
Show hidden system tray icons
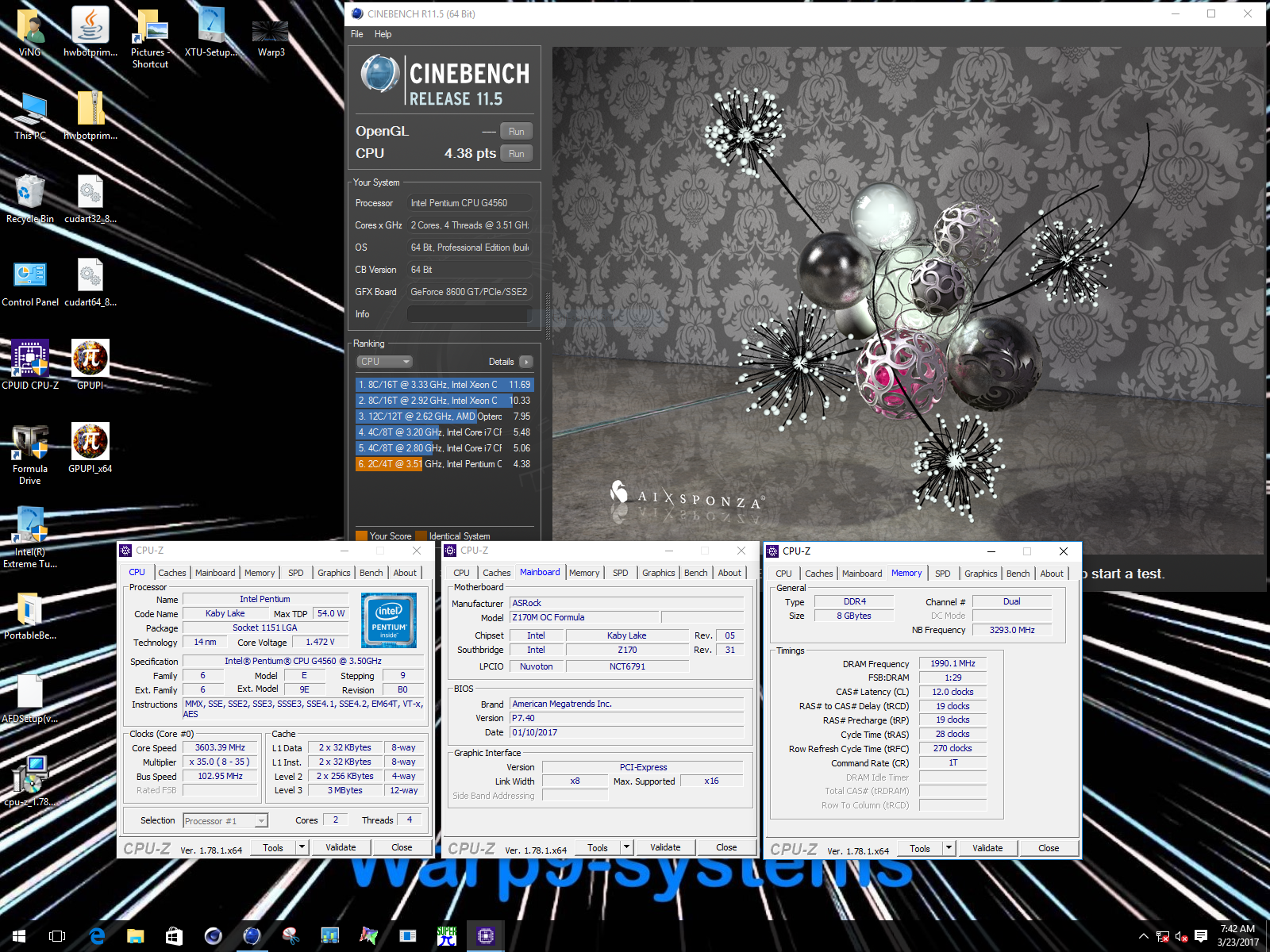point(1143,936)
